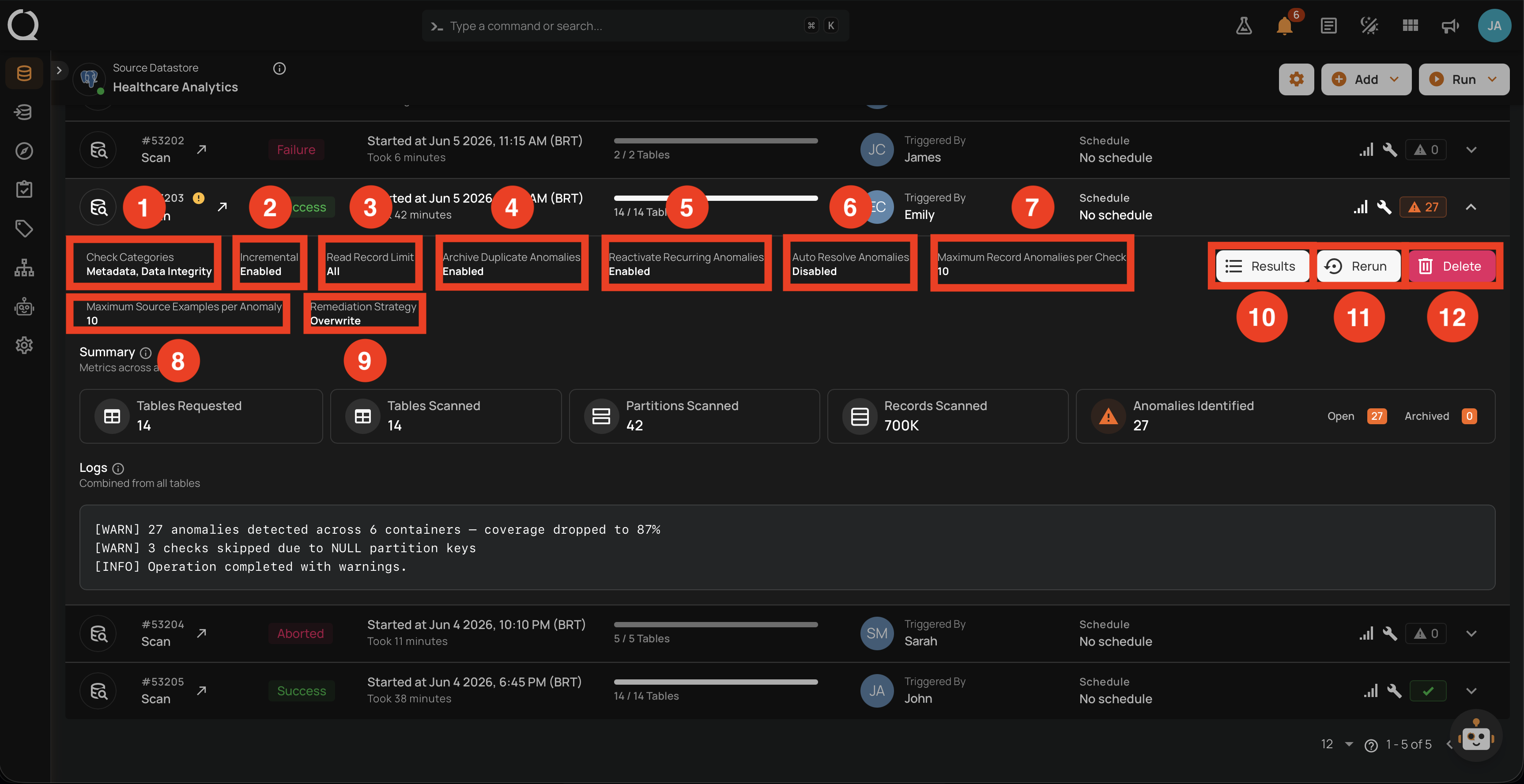
Task: Open datastore settings gear button
Action: pyautogui.click(x=1296, y=79)
